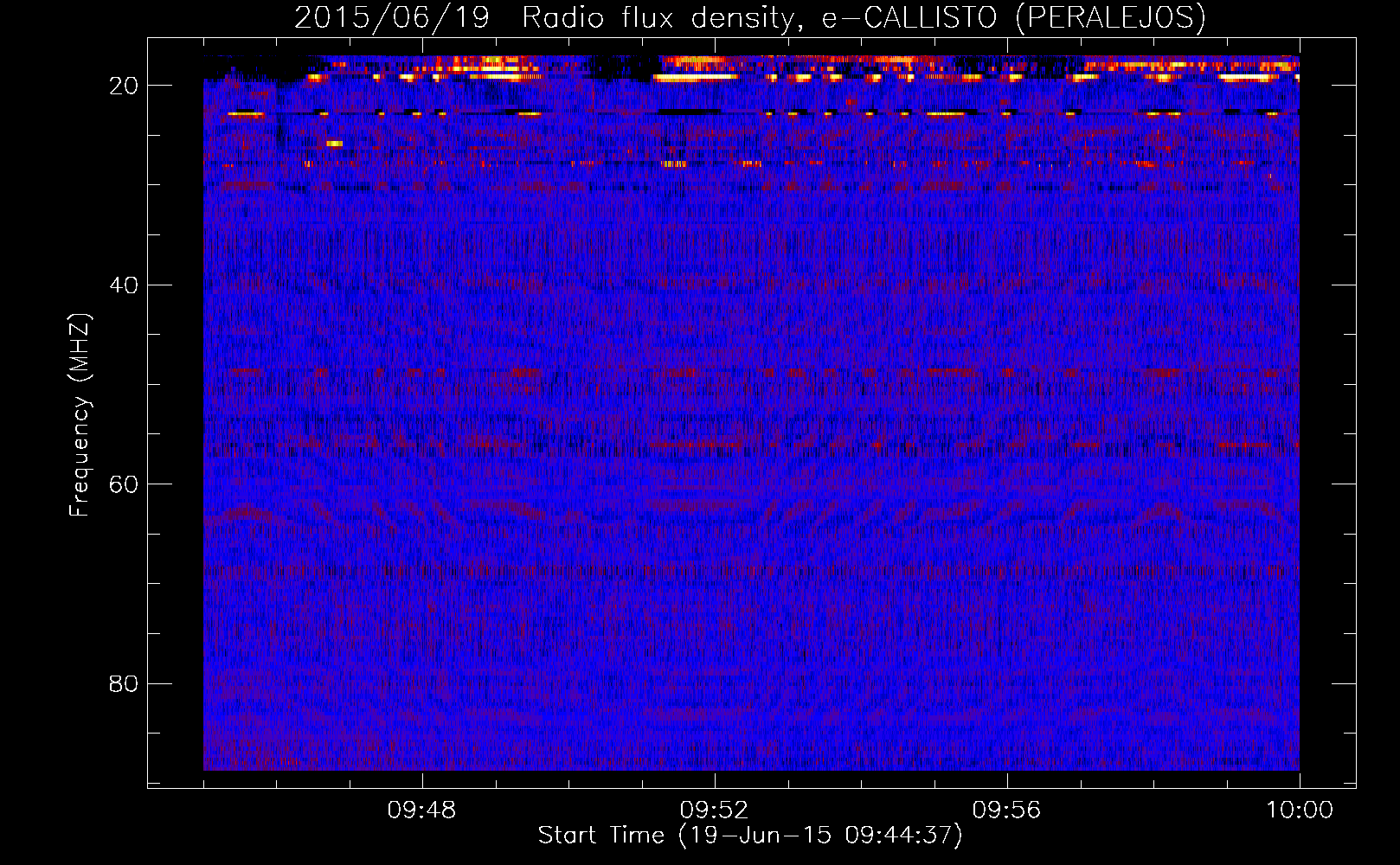
Task: Click the 'Start Time (19-Jun-15 09:44:37)' axis label
Action: click(750, 836)
